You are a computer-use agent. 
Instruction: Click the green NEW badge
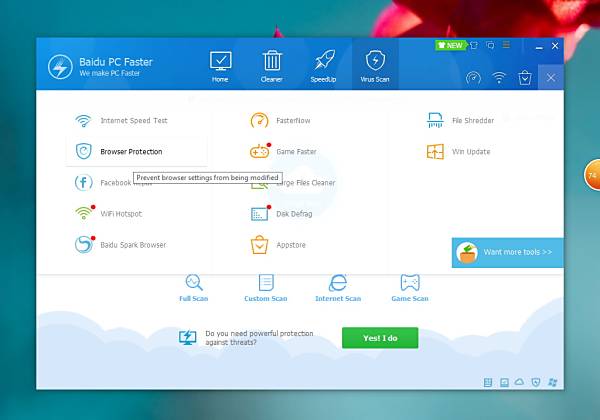[x=450, y=45]
